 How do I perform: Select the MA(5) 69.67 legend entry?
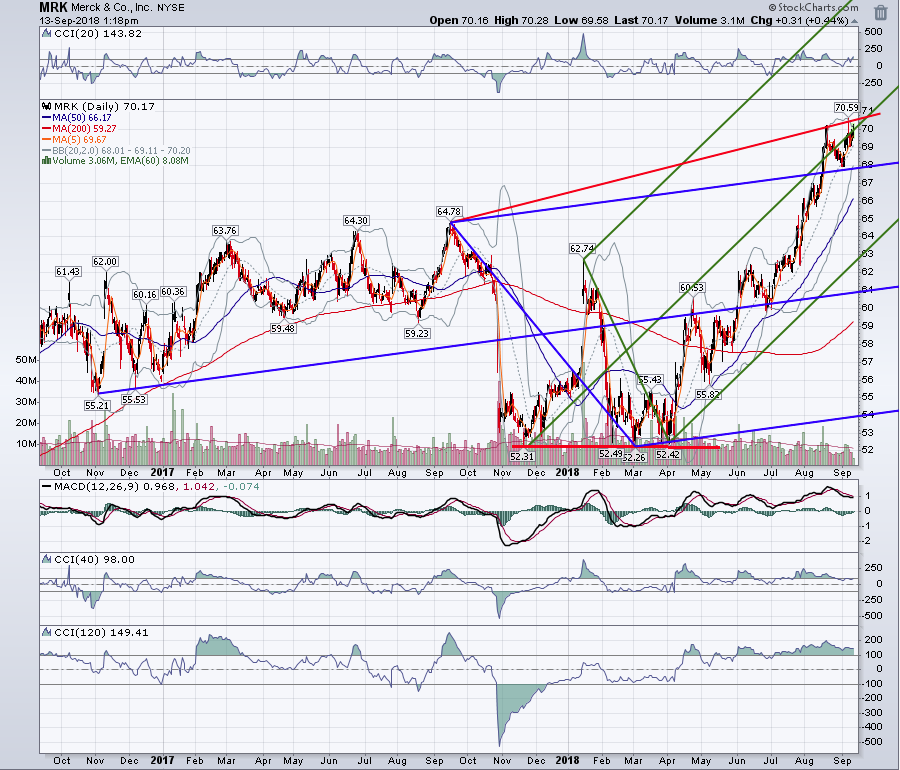coord(75,139)
